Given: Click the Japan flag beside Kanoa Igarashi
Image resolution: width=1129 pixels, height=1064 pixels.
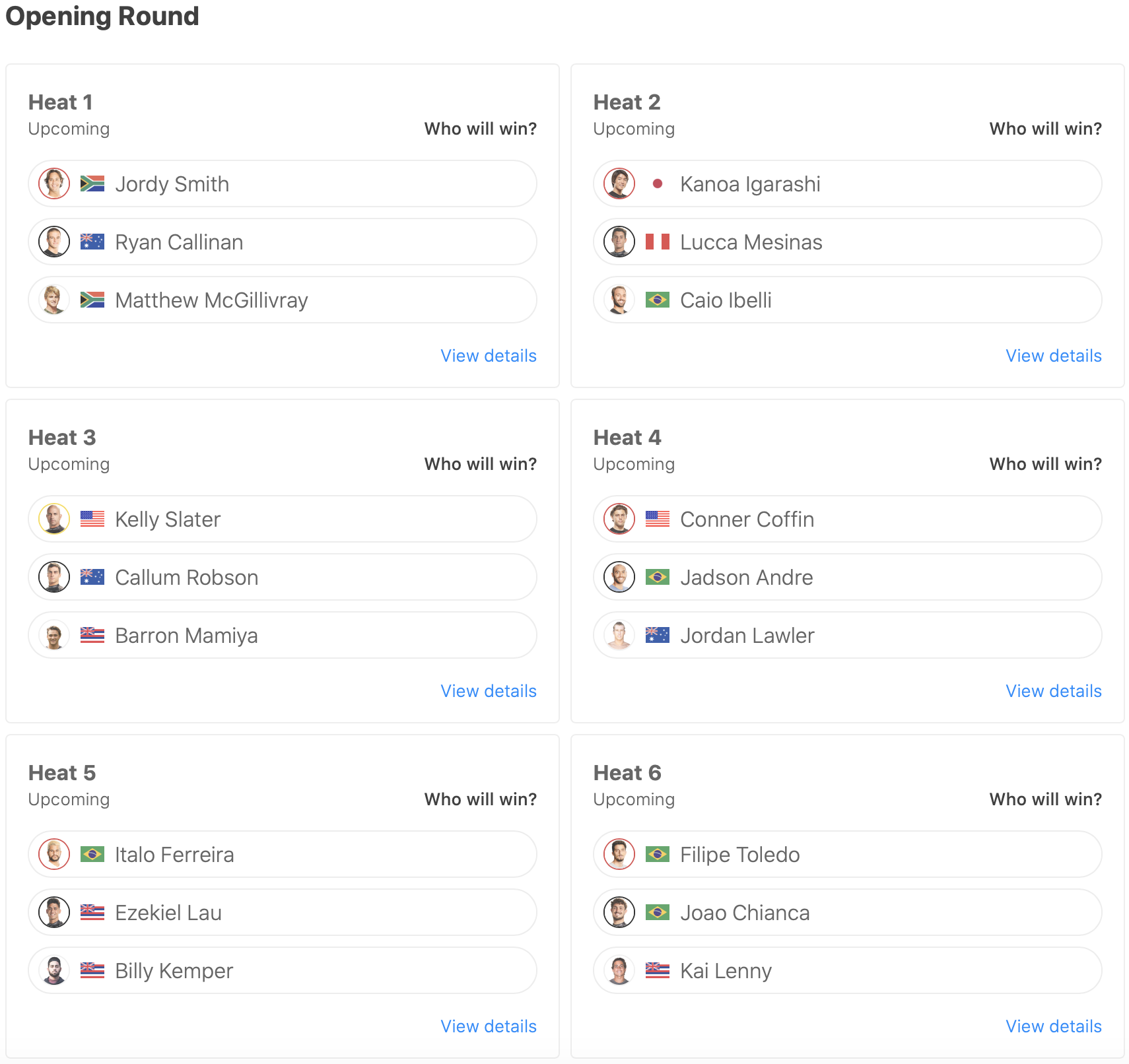Looking at the screenshot, I should coord(657,183).
